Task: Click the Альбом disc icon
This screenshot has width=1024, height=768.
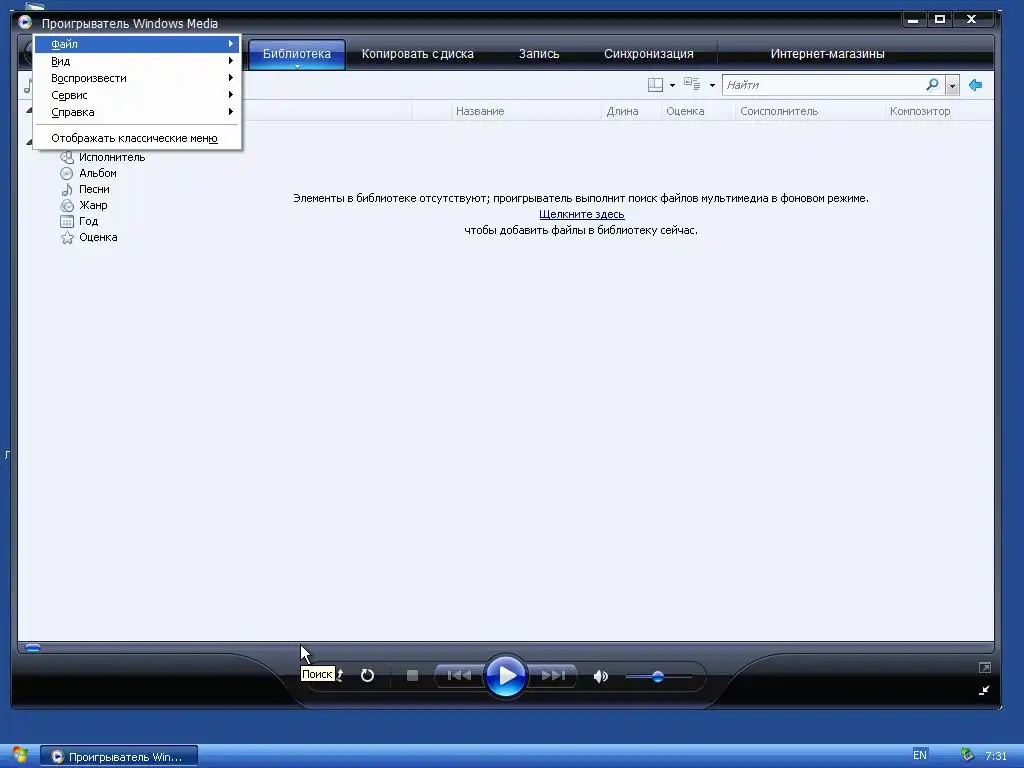Action: tap(67, 174)
